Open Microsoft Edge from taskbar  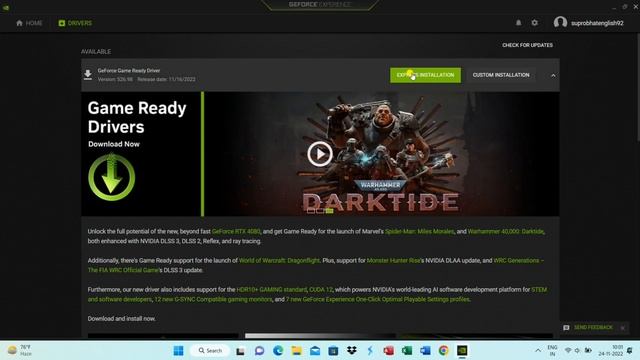click(278, 351)
